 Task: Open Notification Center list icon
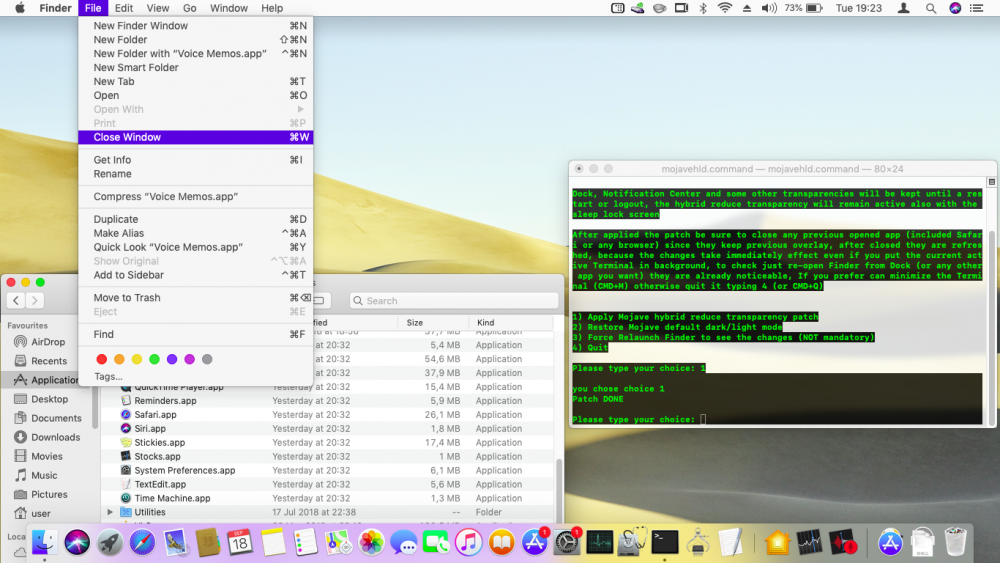coord(976,8)
